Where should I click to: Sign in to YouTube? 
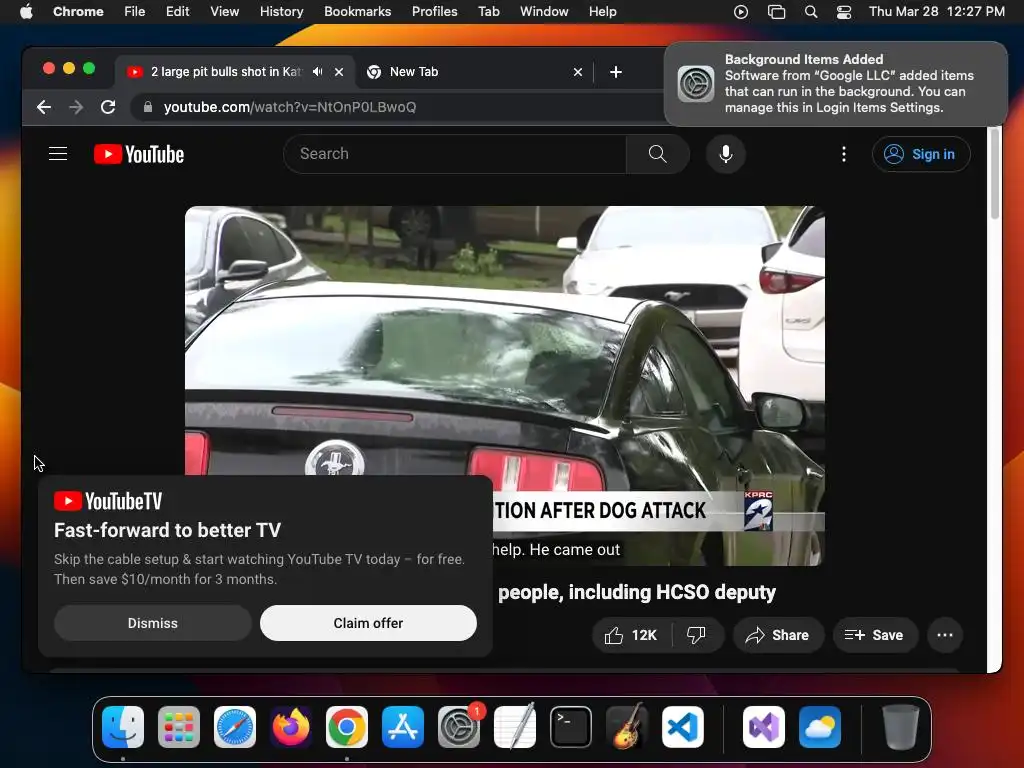pos(920,154)
